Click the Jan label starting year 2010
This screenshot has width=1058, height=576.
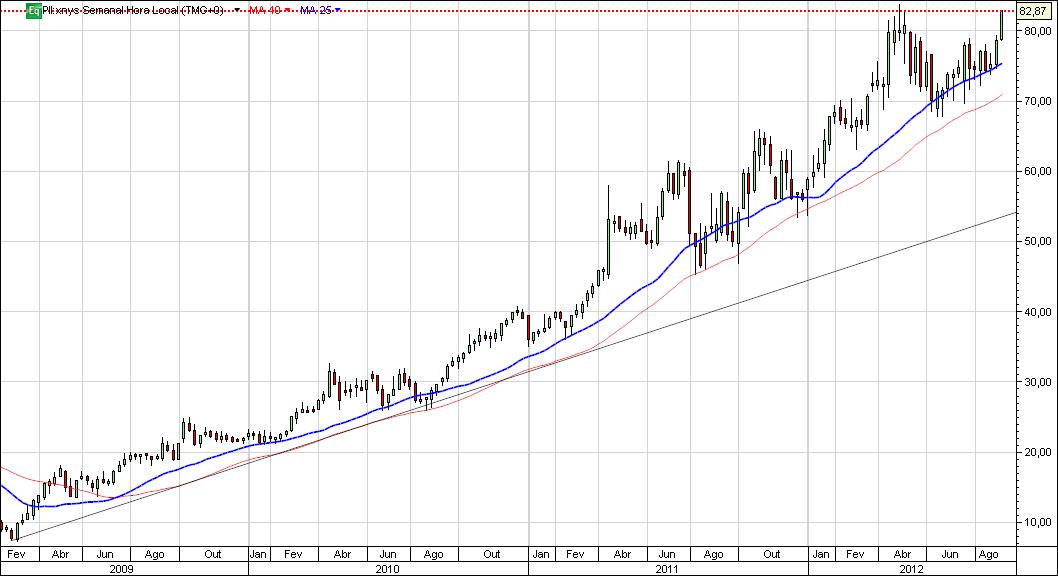tap(258, 554)
